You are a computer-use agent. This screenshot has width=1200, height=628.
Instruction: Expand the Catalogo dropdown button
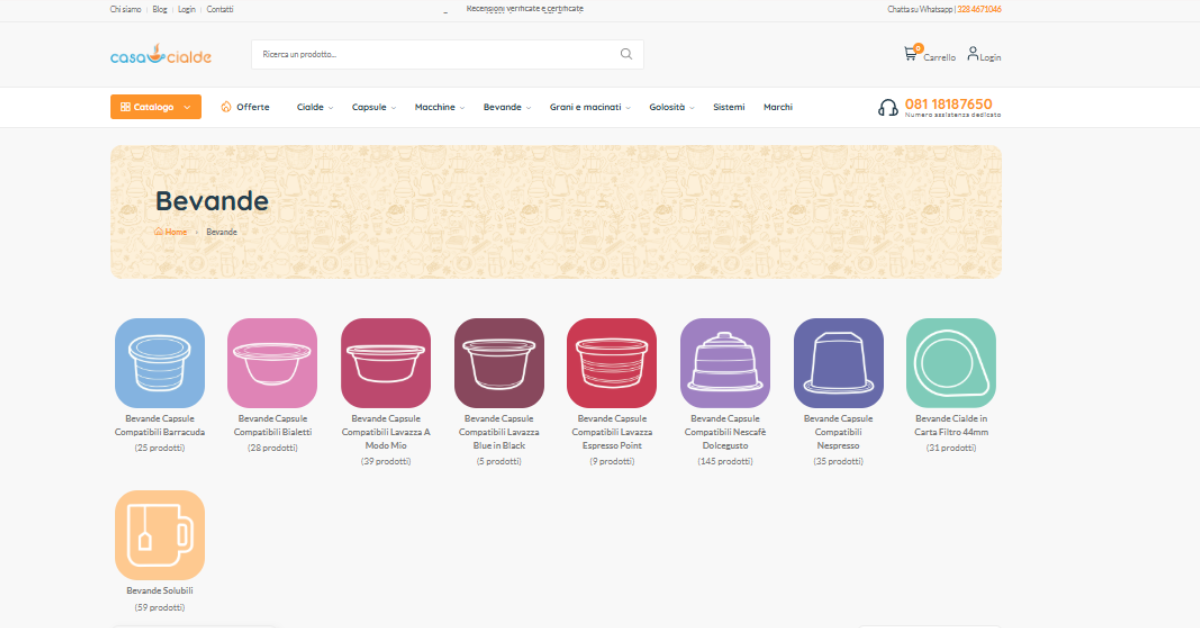pyautogui.click(x=156, y=107)
